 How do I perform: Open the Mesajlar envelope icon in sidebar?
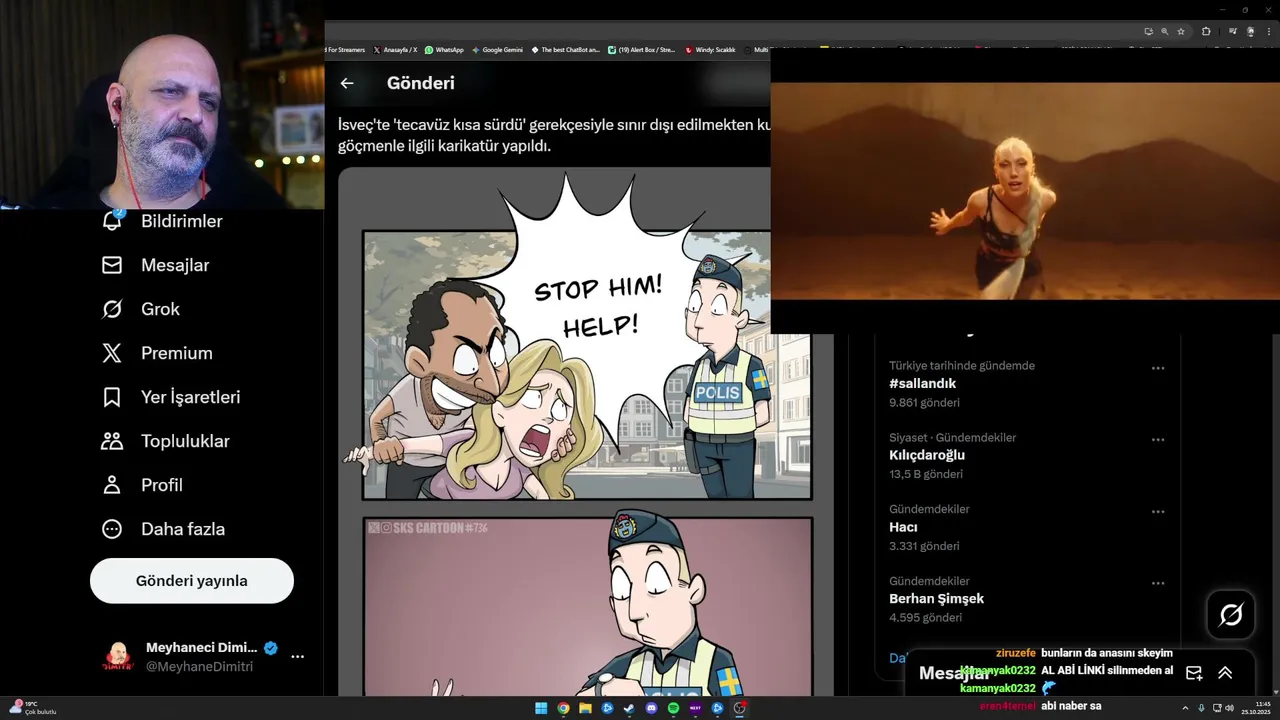112,265
